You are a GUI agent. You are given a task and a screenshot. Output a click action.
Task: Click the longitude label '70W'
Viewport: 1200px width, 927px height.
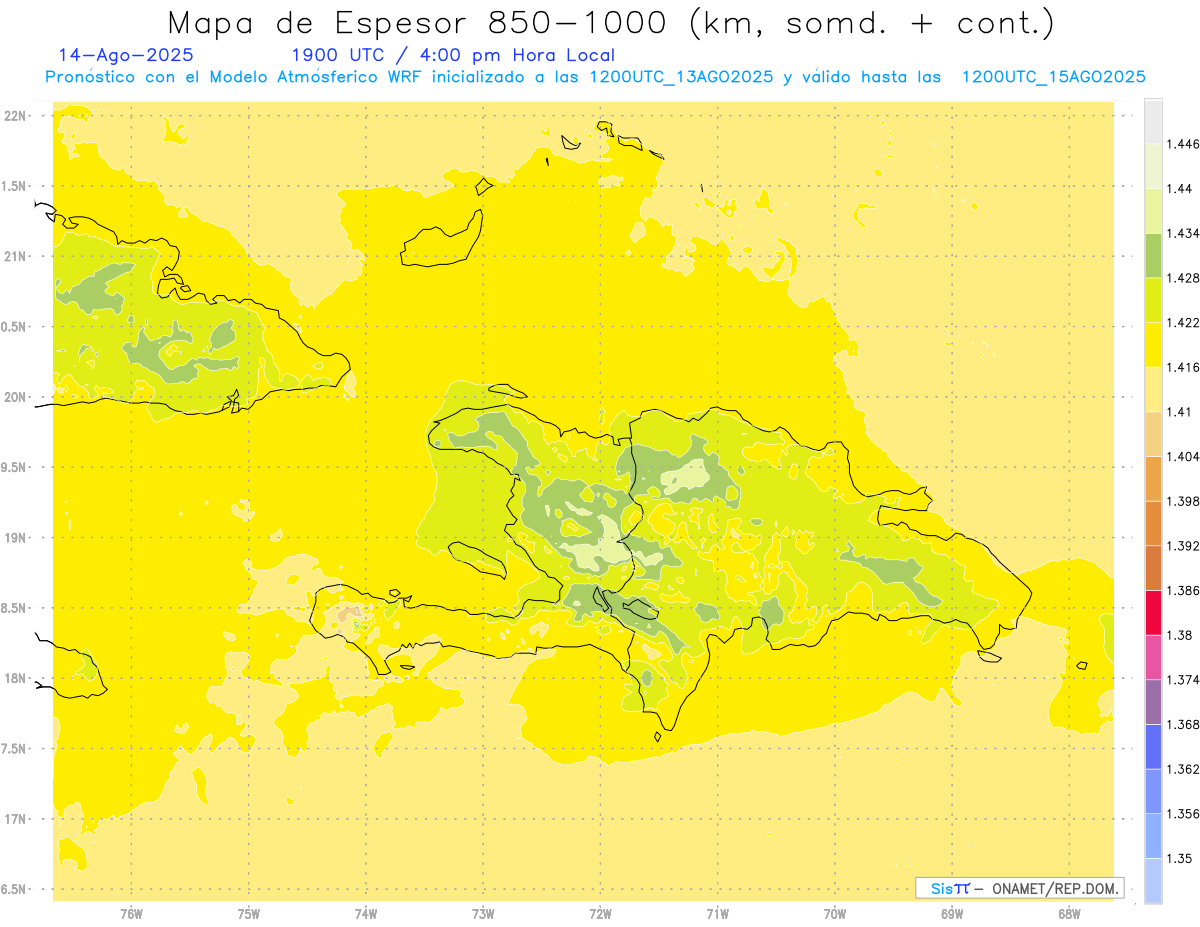pyautogui.click(x=835, y=914)
